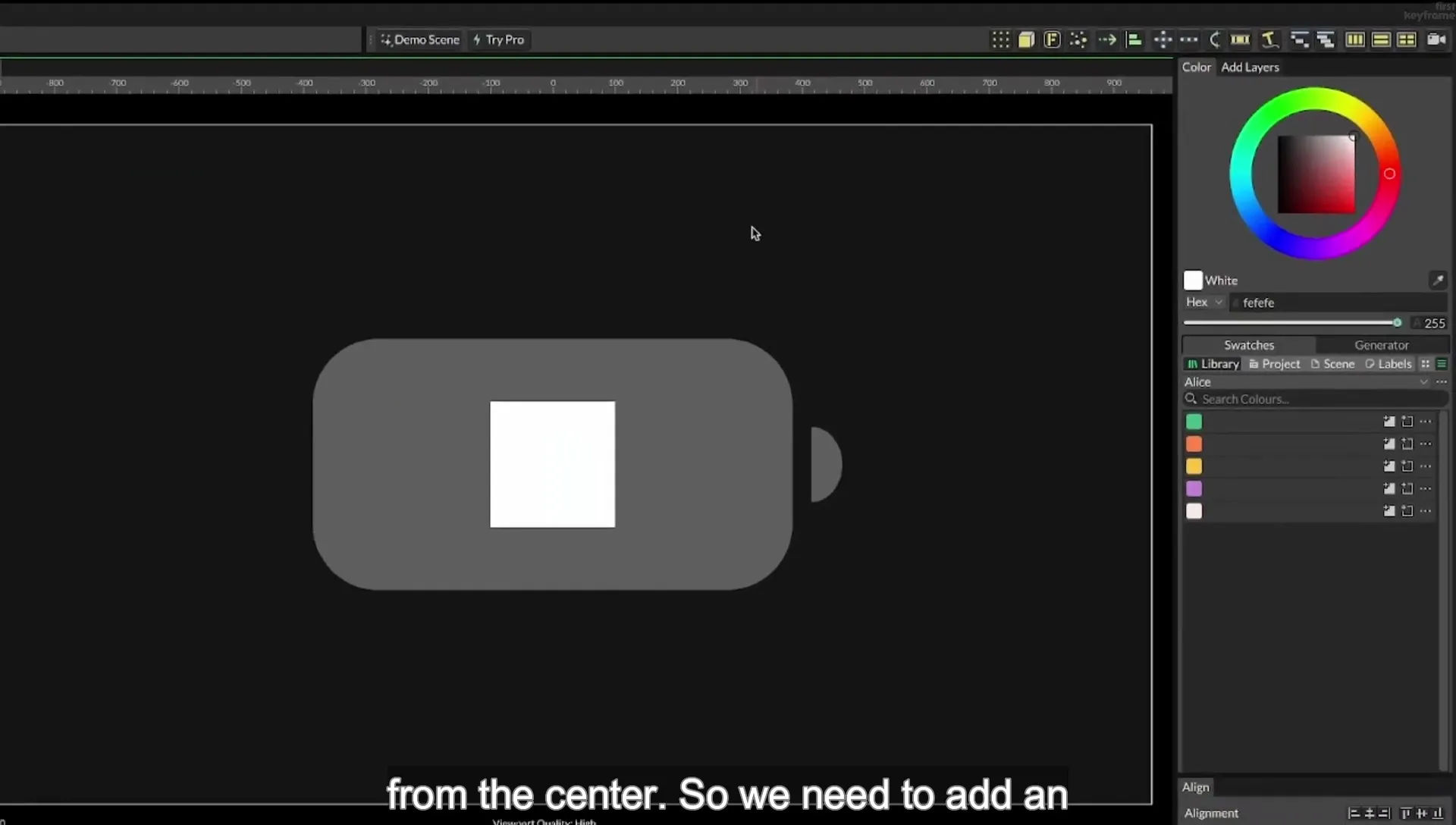The width and height of the screenshot is (1456, 825).
Task: Click the dashed arrow toolbar icon
Action: (x=1106, y=40)
